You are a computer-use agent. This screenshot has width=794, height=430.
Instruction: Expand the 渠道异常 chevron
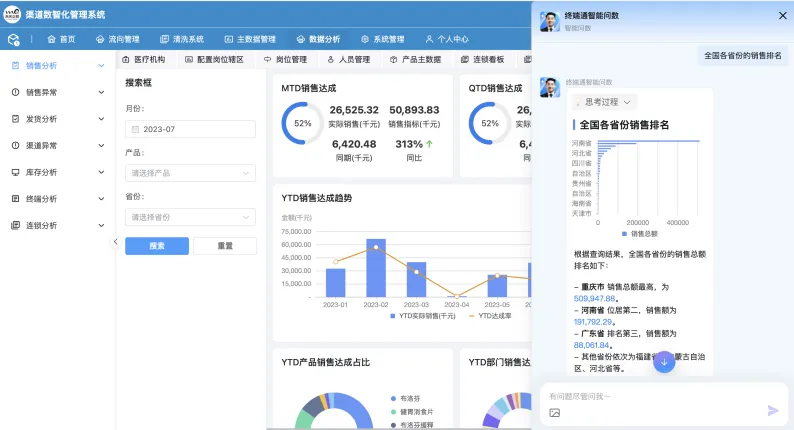101,145
